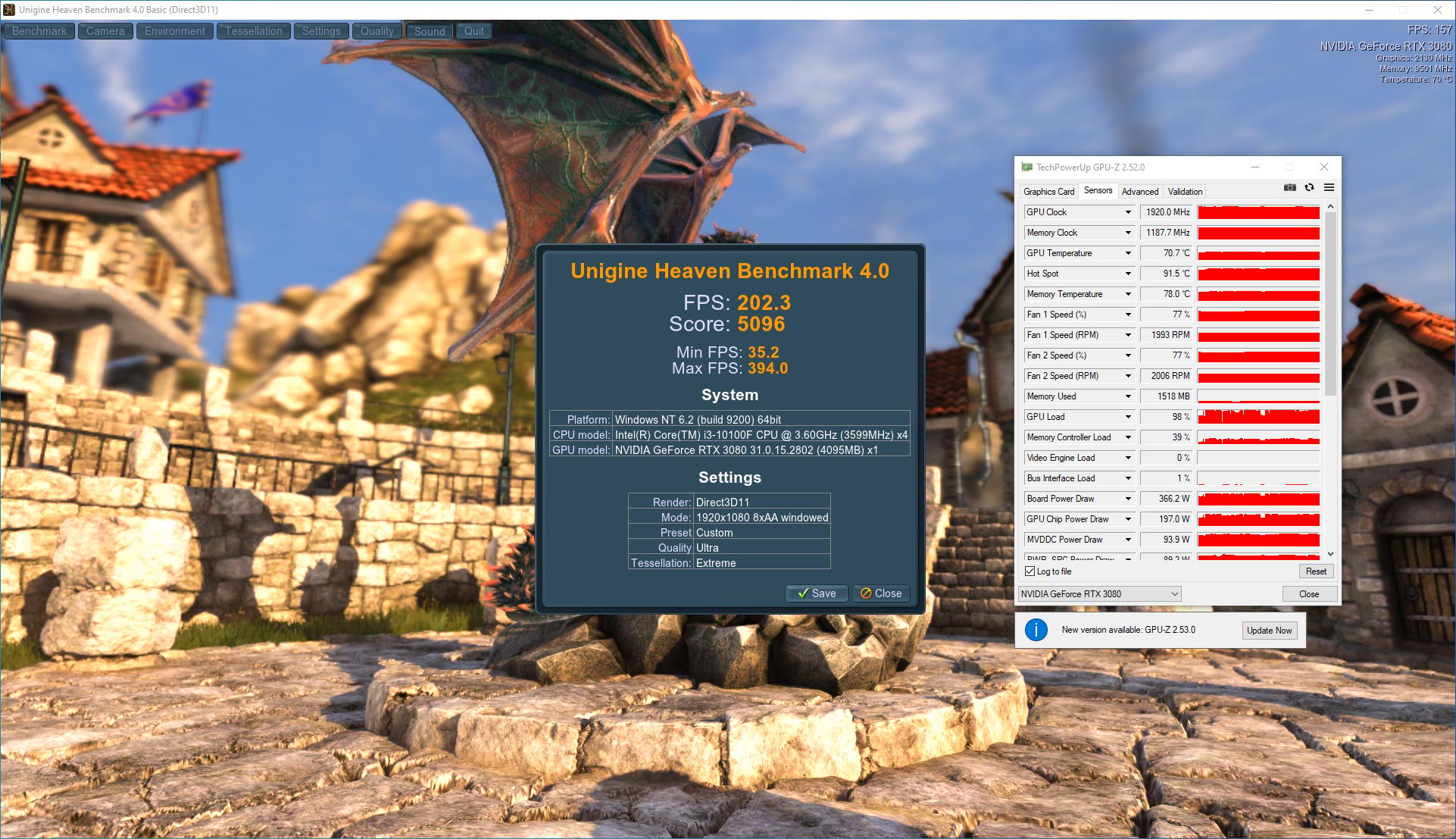Minimize the GPU-Z window
This screenshot has height=839, width=1456.
click(1255, 167)
